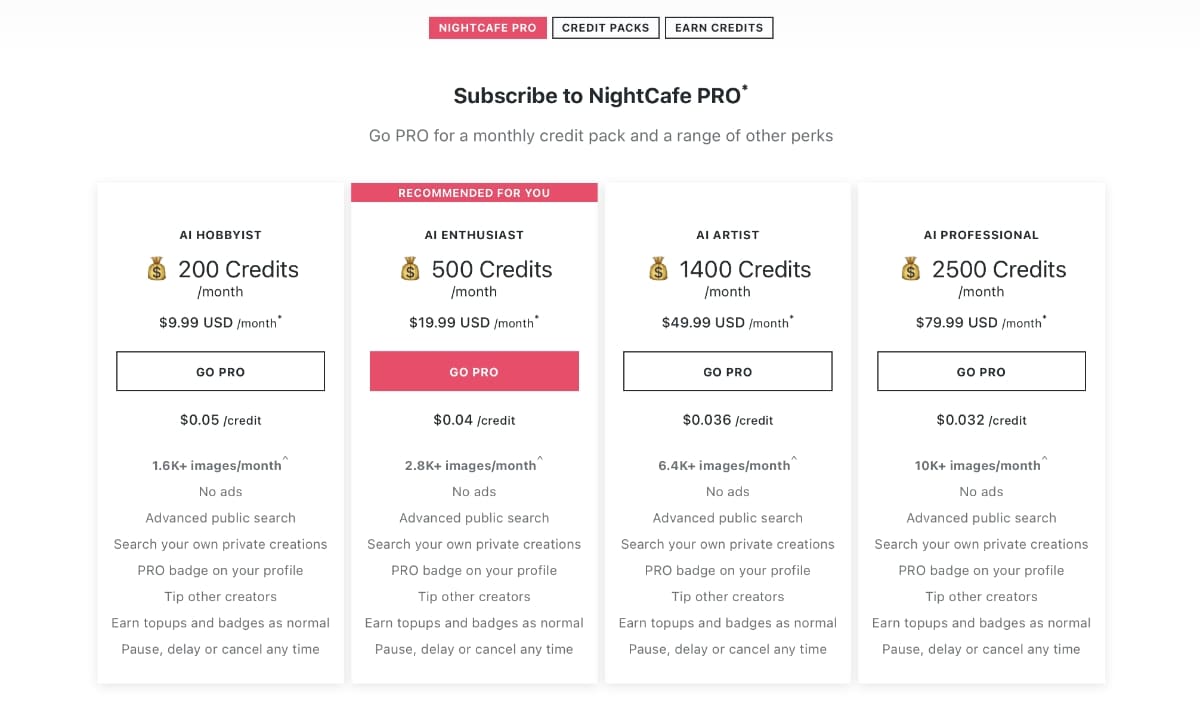Go PRO with the AI Enthusiast plan
The height and width of the screenshot is (709, 1200).
click(x=474, y=371)
